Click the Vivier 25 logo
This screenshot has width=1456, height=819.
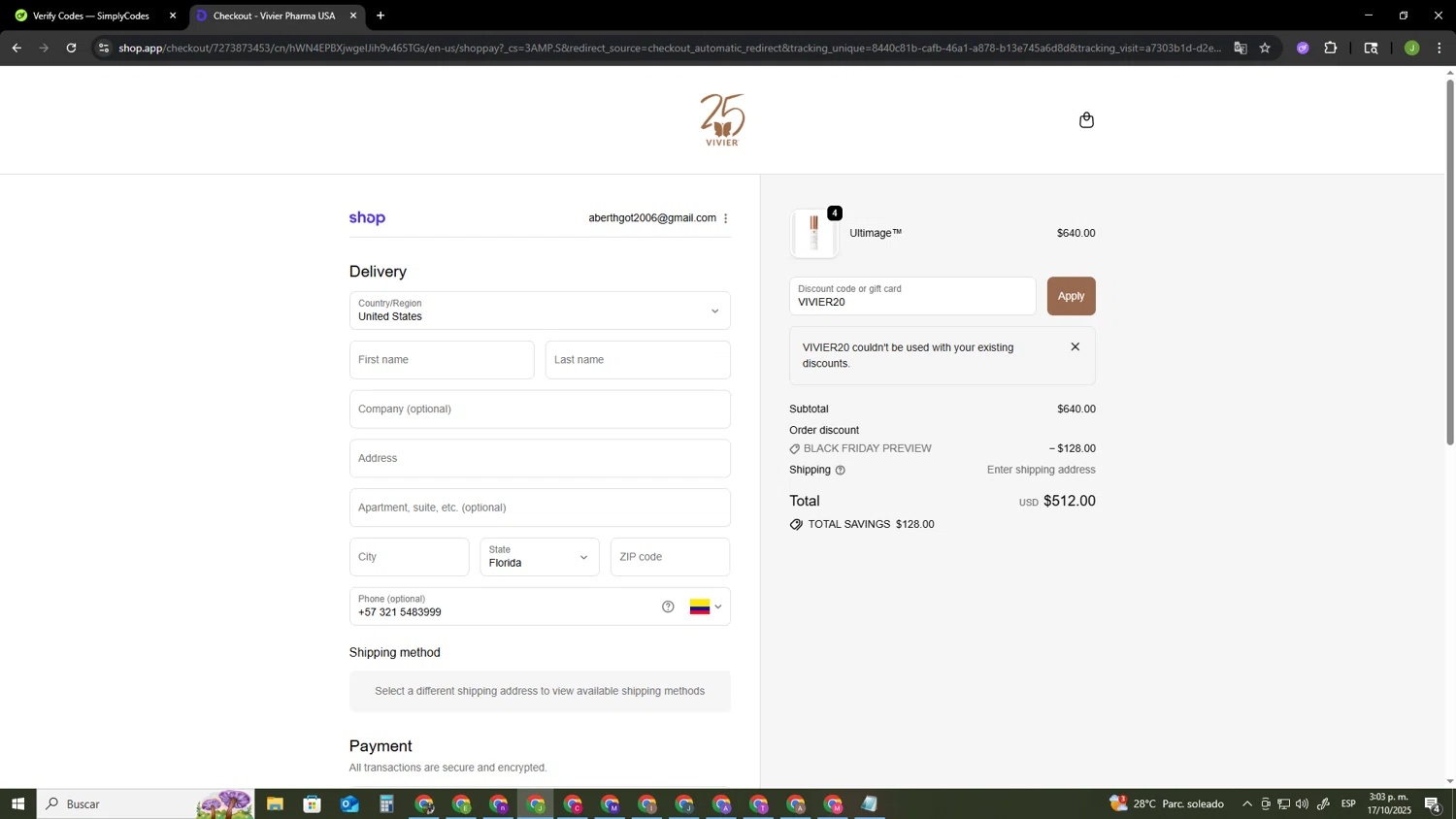(x=722, y=119)
